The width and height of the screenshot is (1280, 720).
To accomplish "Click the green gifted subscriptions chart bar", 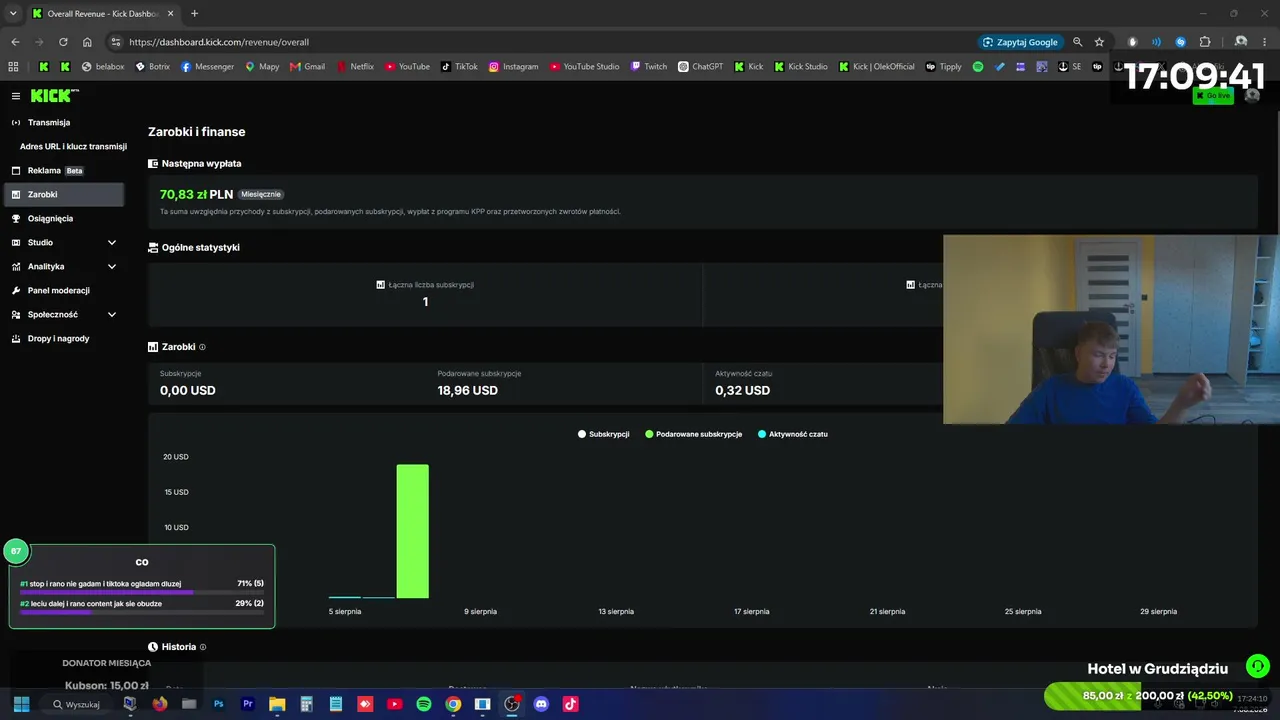I will point(412,531).
